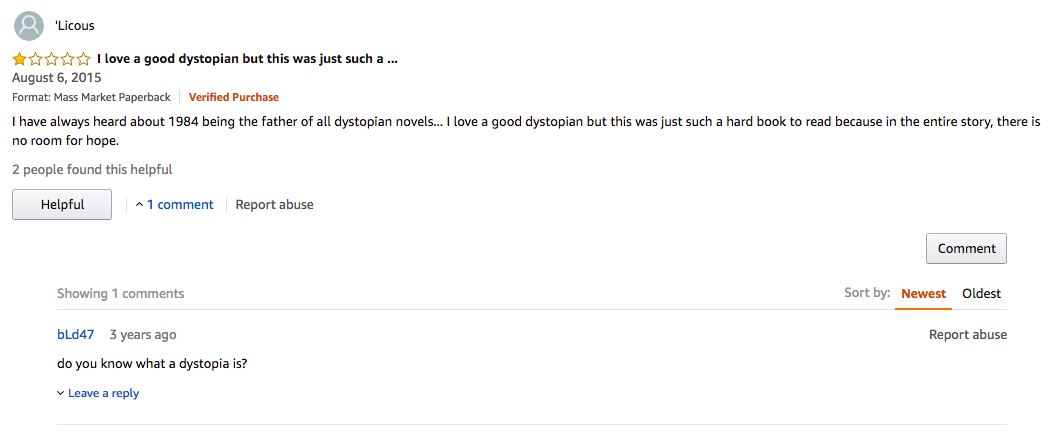Open bLd47's profile link
Screen dimensions: 1063x441
point(76,335)
